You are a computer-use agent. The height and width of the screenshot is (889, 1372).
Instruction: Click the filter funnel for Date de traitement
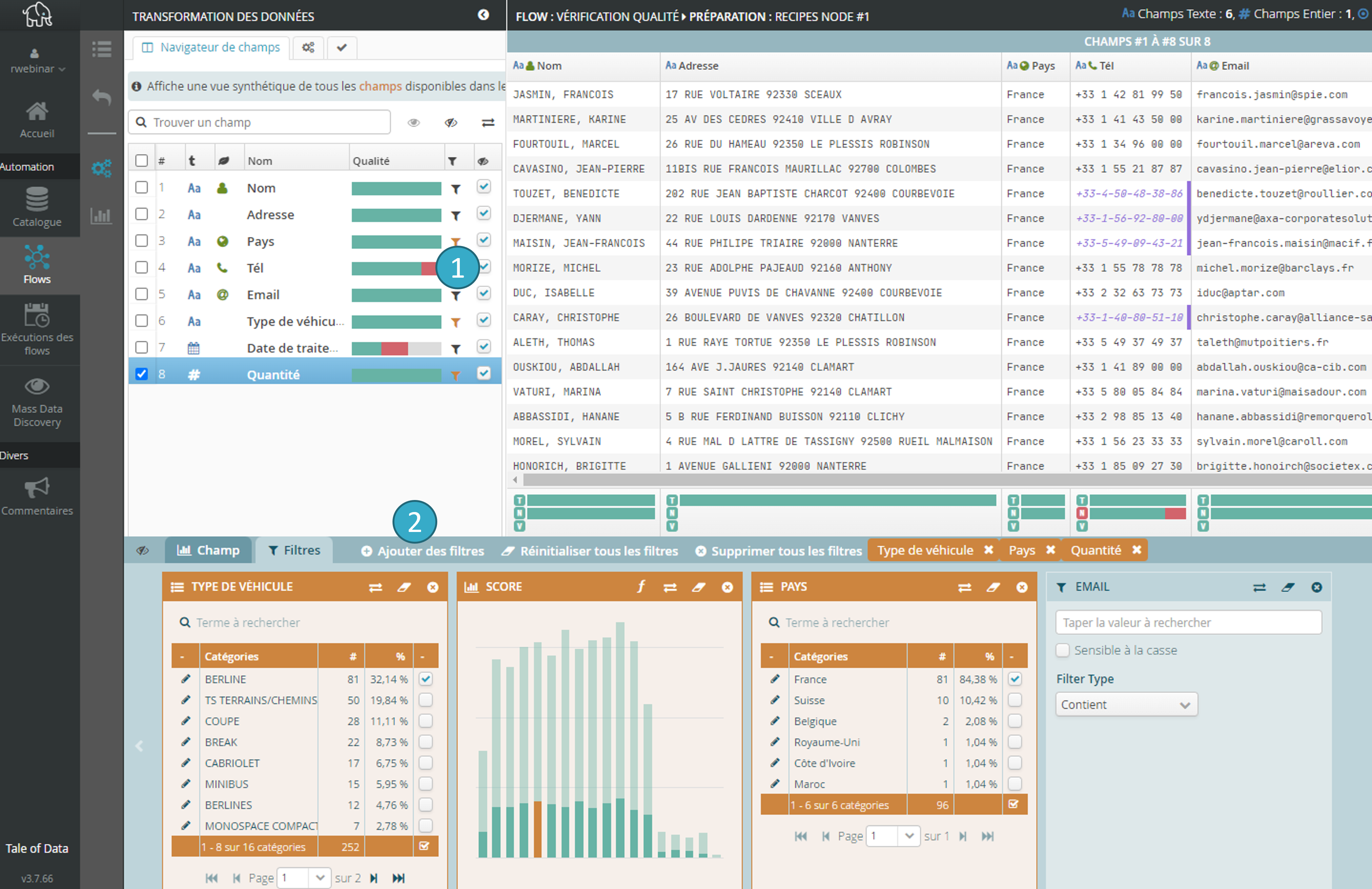[x=455, y=348]
